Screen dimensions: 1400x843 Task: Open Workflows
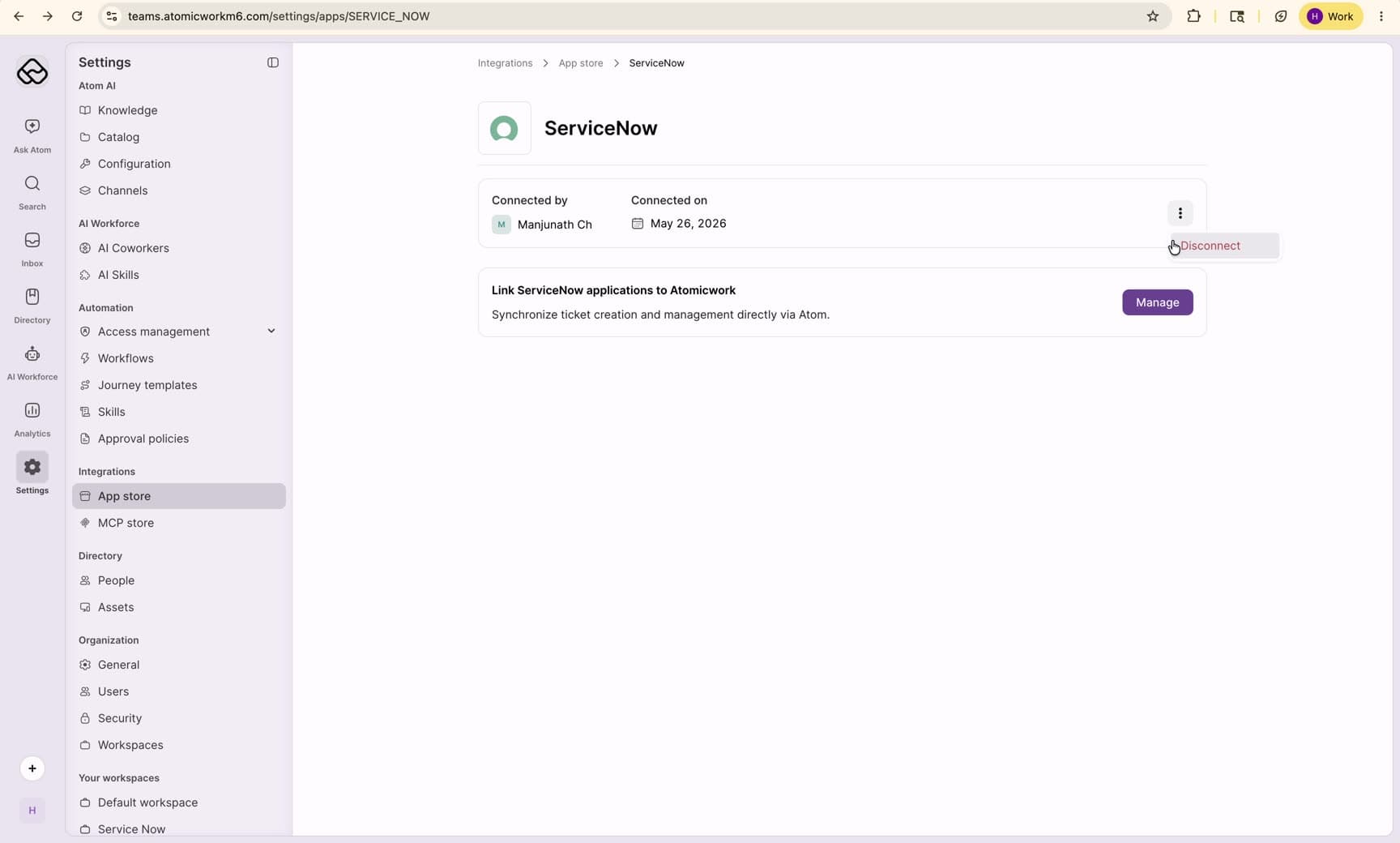(x=179, y=358)
